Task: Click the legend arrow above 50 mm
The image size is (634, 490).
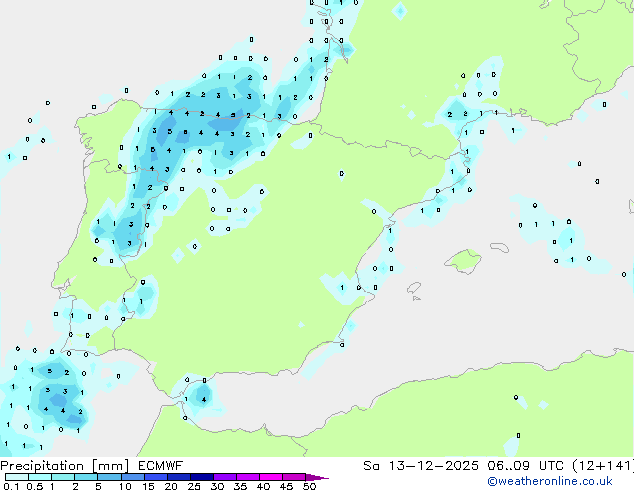Action: [317, 477]
